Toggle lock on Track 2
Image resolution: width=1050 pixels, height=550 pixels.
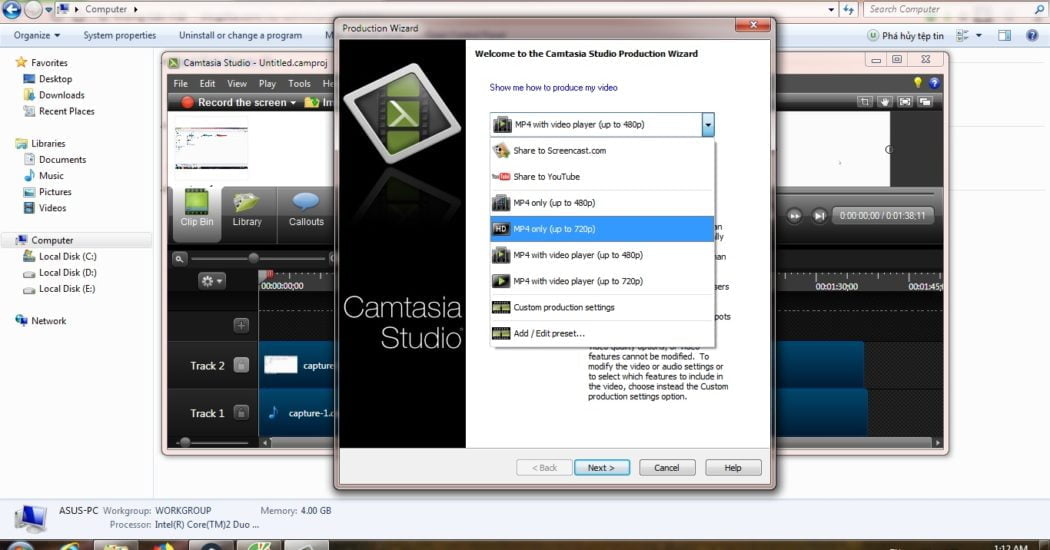pos(241,365)
